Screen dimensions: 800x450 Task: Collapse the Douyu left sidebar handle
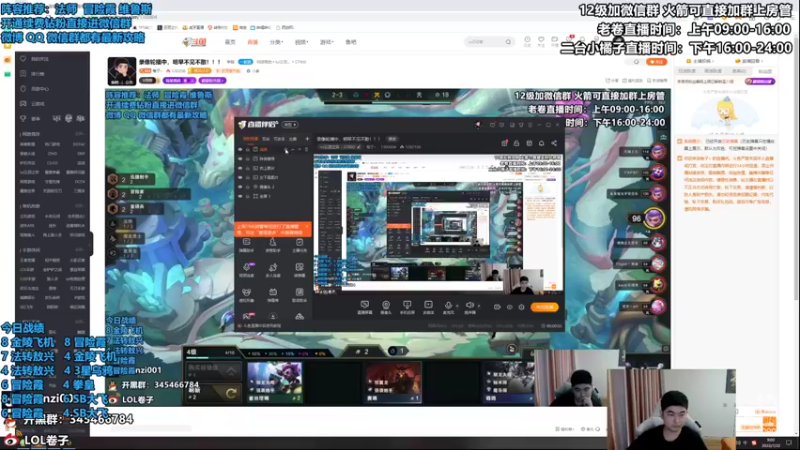pyautogui.click(x=91, y=243)
